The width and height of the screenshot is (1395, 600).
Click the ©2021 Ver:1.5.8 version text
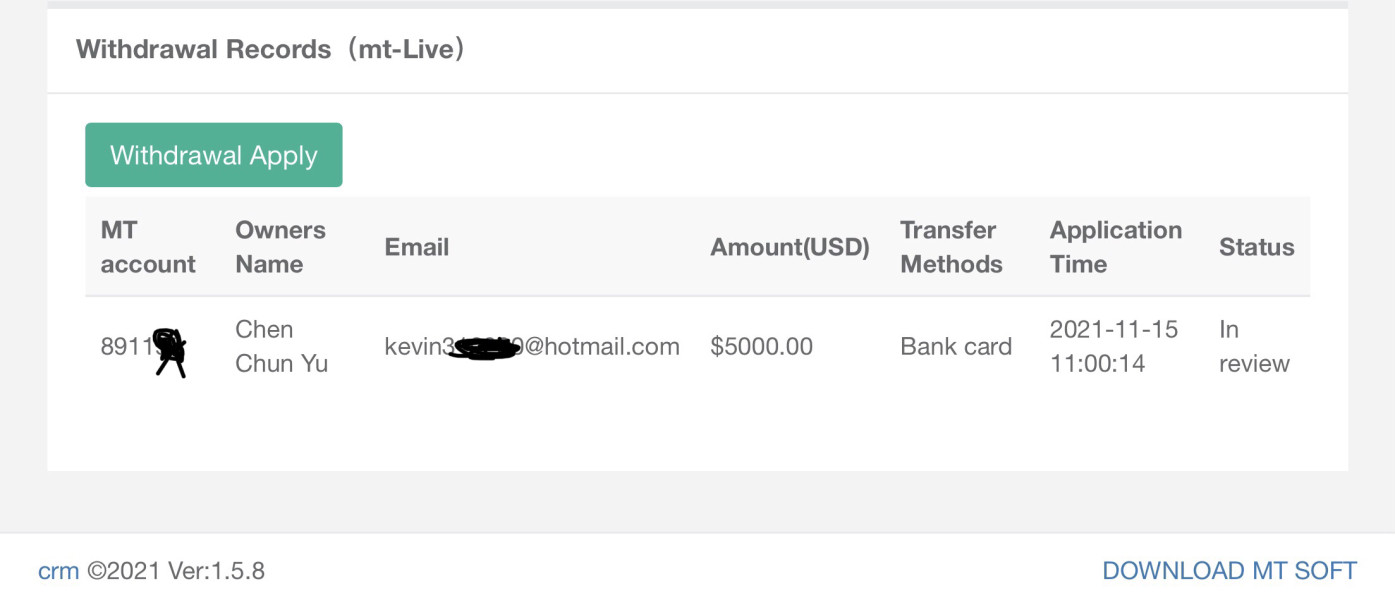pyautogui.click(x=176, y=571)
